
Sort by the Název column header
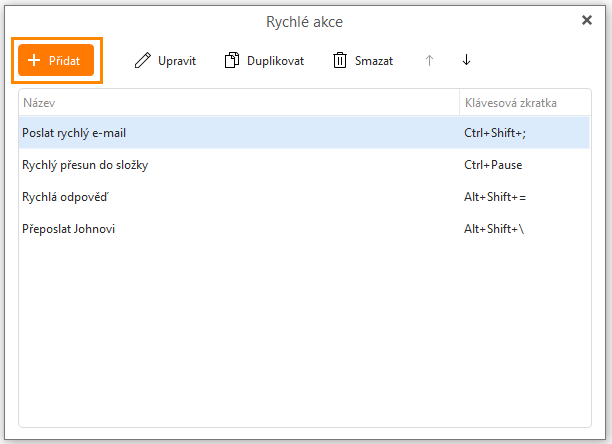239,103
